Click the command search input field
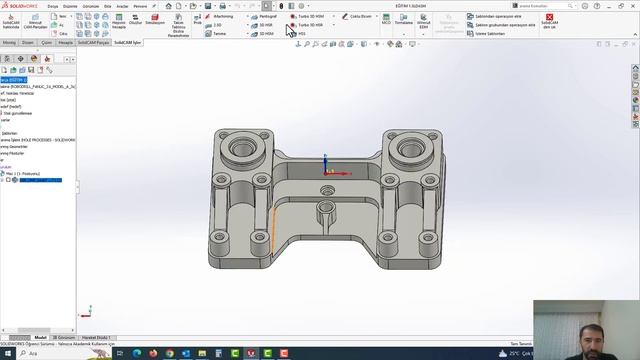 tap(543, 6)
